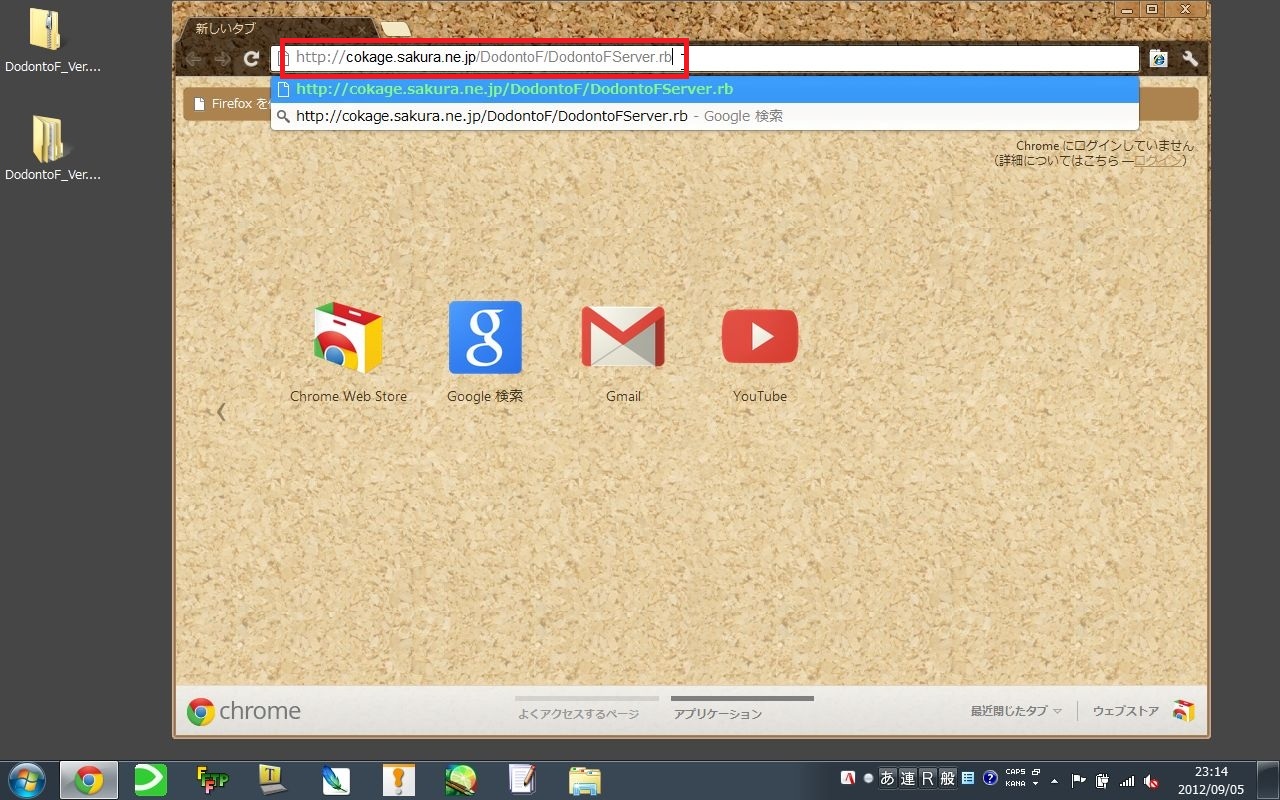The width and height of the screenshot is (1280, 800).
Task: Click the muted volume tray icon
Action: point(1151,780)
